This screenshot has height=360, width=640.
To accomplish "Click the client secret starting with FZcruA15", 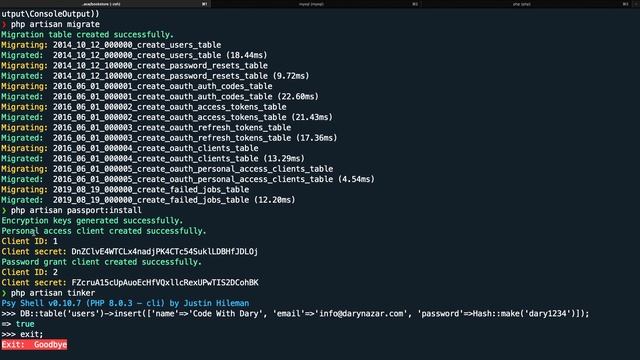I will coord(165,282).
